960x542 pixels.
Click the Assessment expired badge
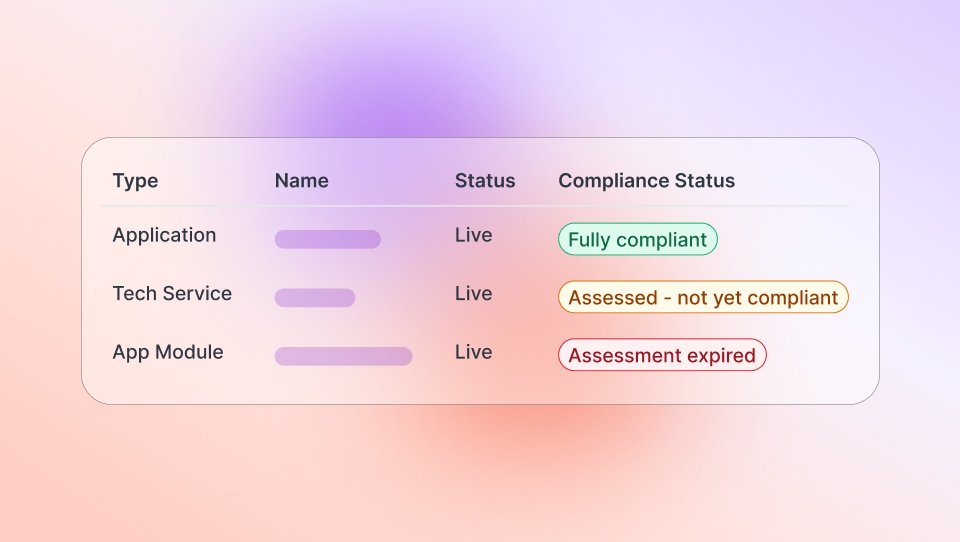[x=662, y=355]
